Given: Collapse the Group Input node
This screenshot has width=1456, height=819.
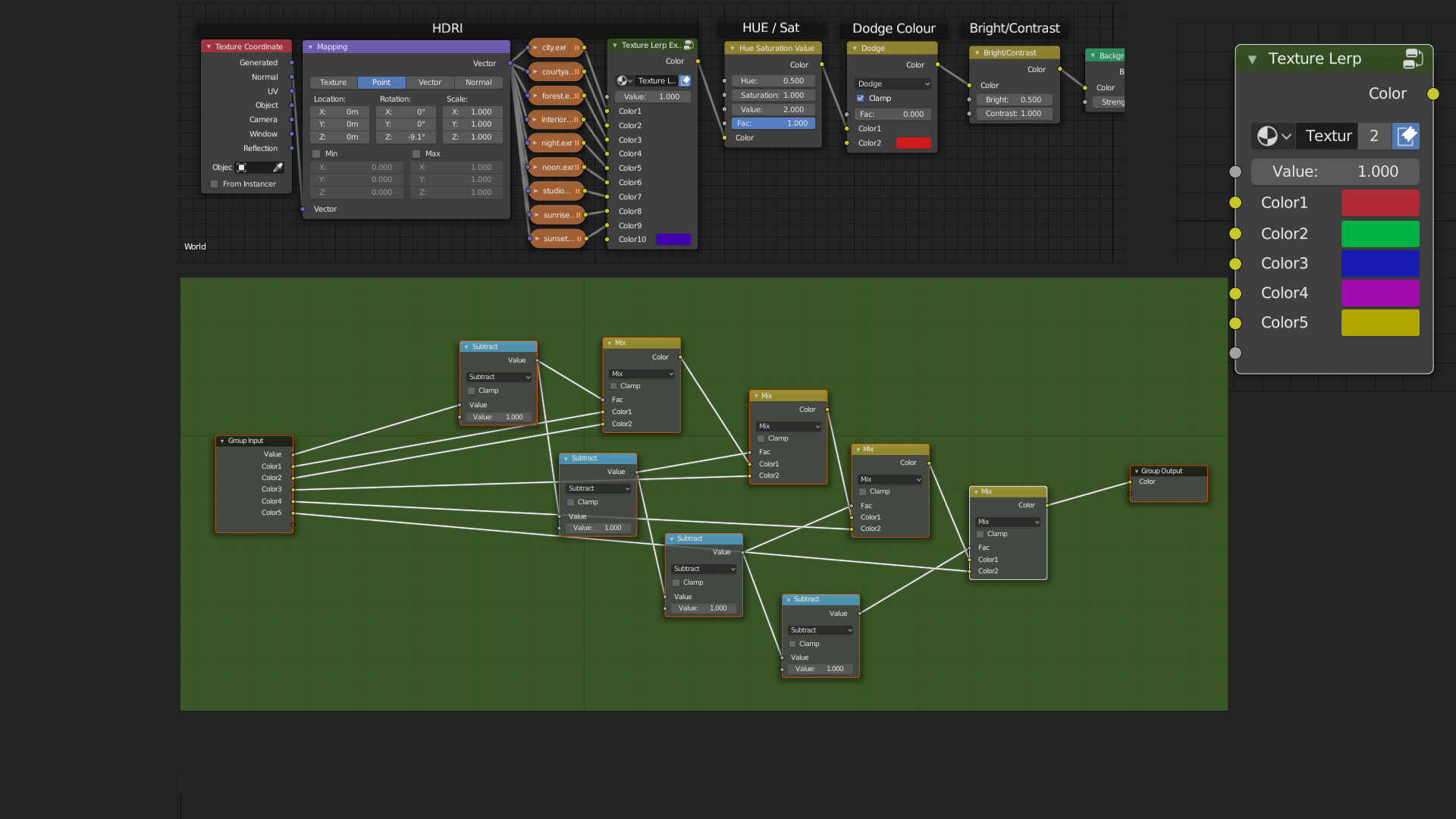Looking at the screenshot, I should pos(222,441).
